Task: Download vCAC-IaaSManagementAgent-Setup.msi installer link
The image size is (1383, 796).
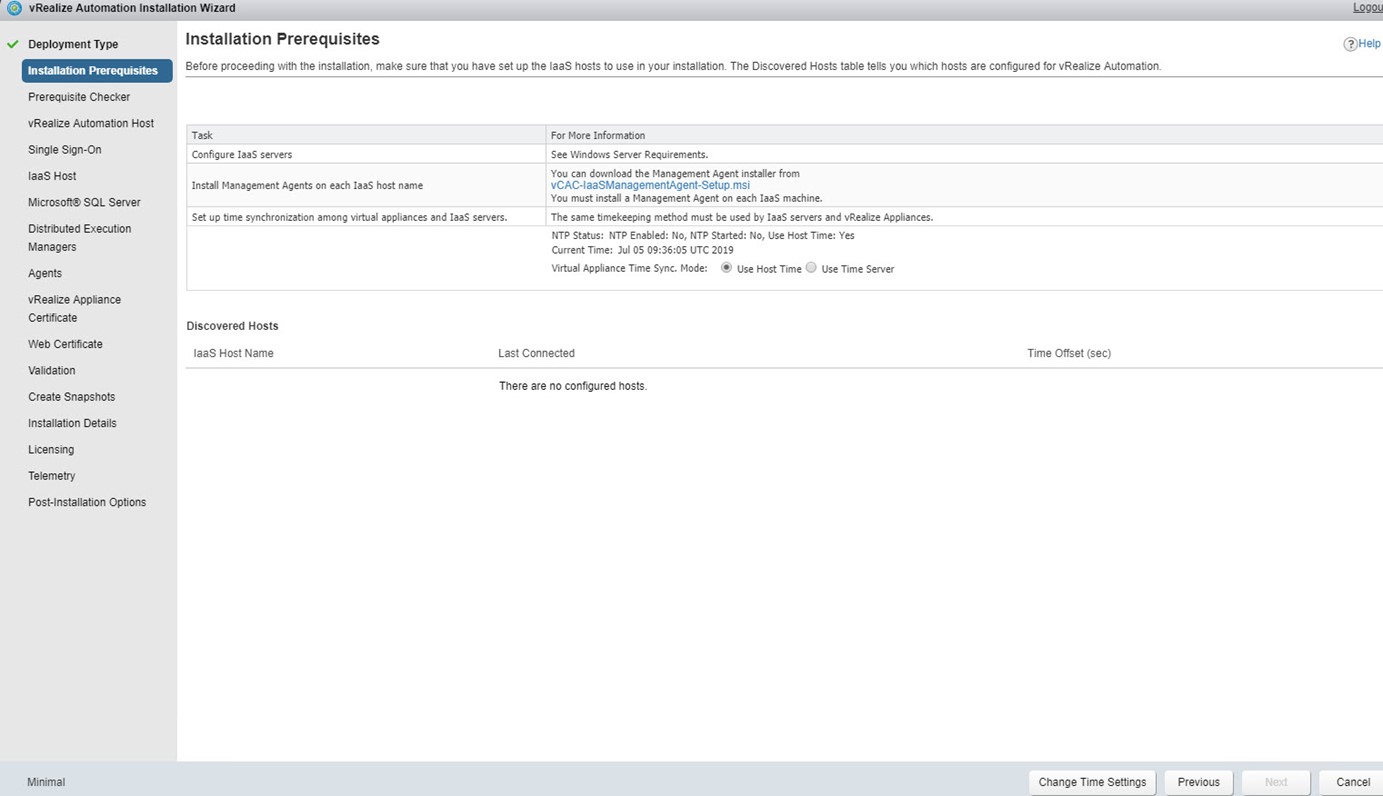Action: point(650,185)
